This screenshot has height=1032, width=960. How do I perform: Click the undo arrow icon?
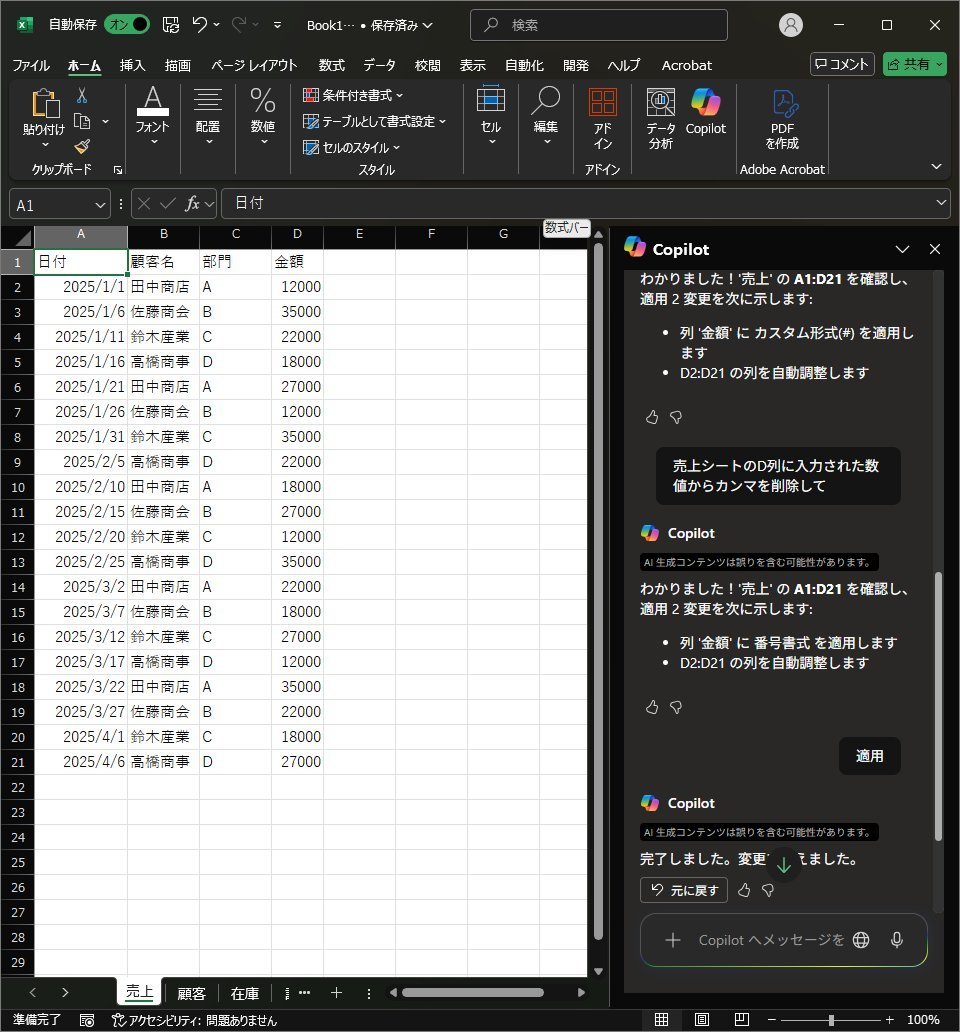[x=199, y=25]
